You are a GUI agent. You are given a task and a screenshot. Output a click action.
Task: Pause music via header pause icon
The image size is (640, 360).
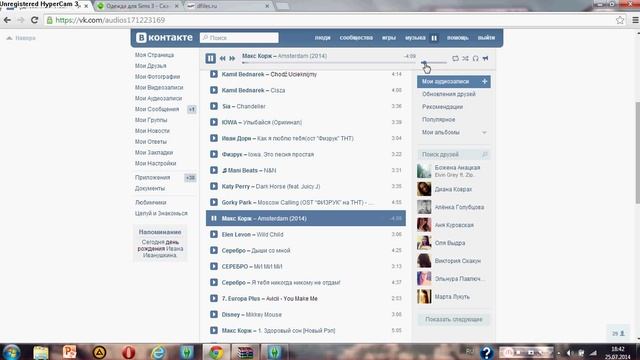click(434, 38)
